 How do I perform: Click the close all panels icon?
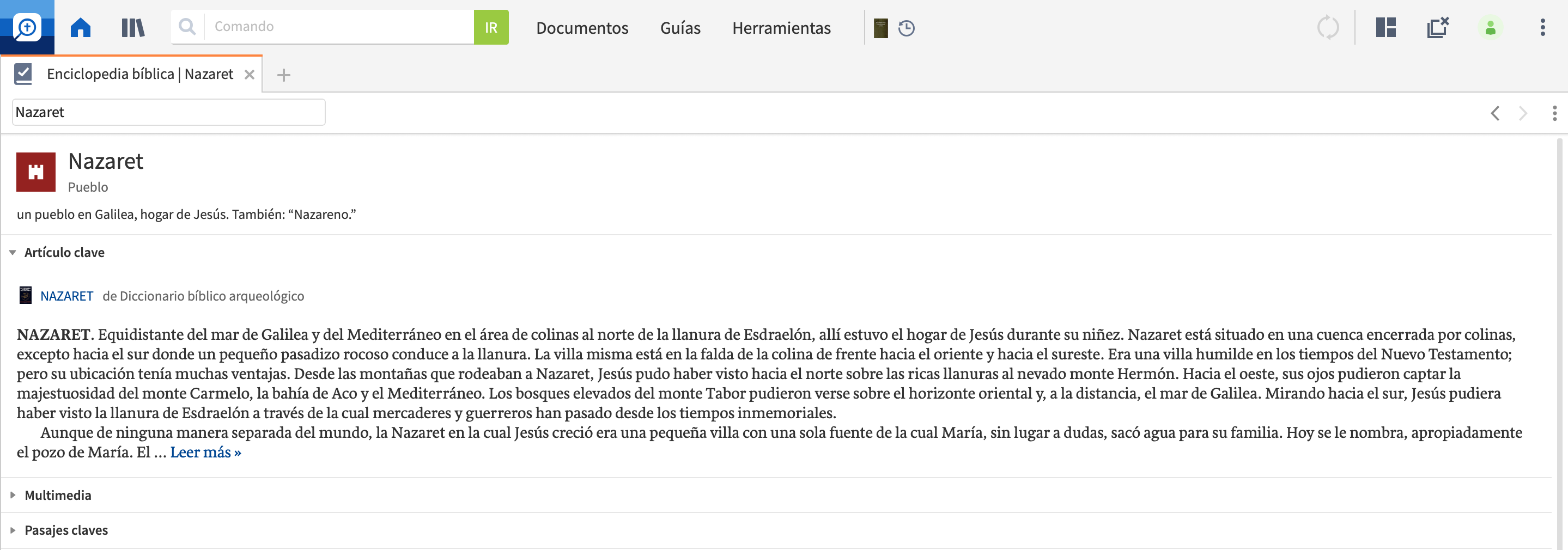(1438, 27)
